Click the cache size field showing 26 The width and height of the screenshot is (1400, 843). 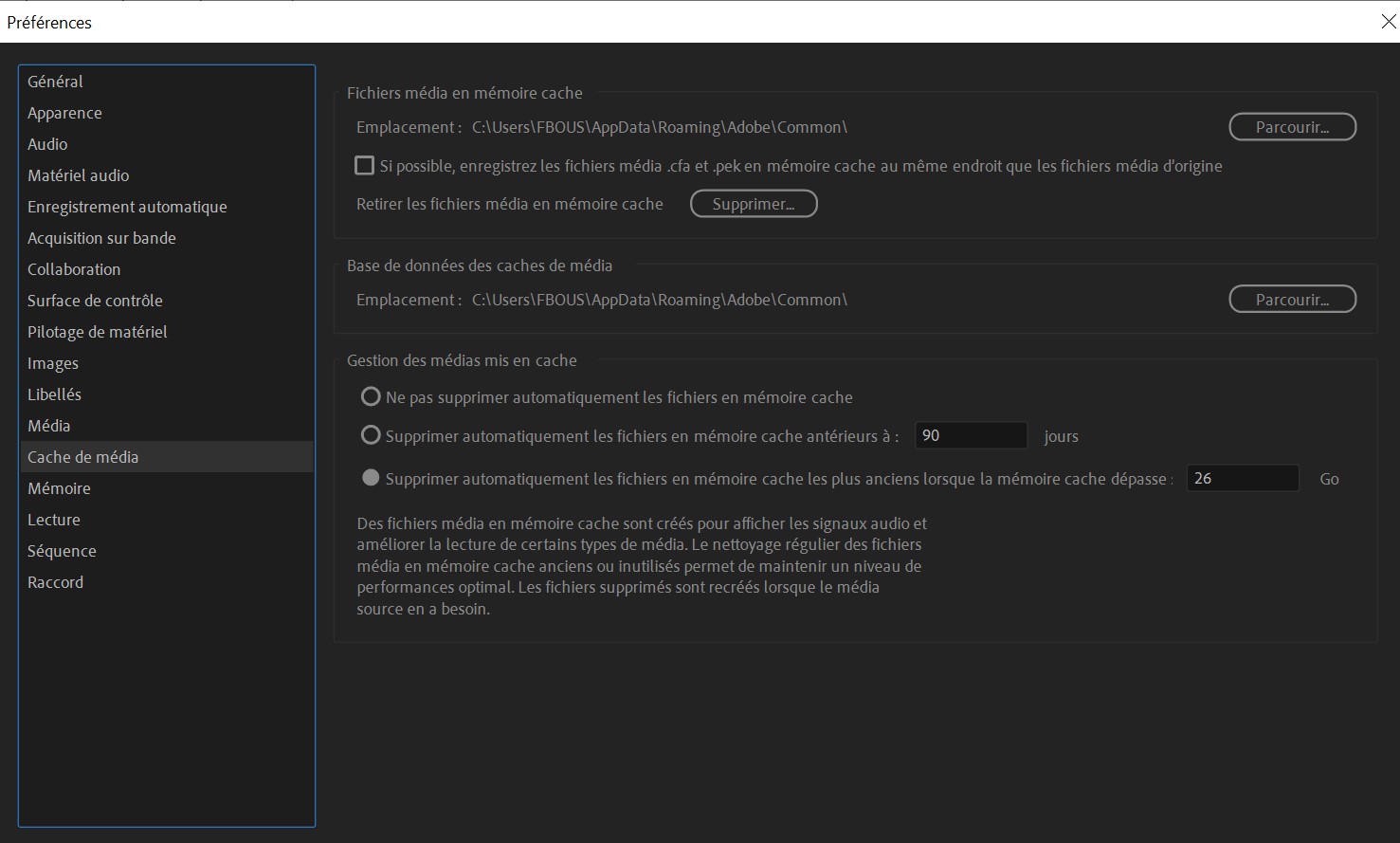[1242, 478]
